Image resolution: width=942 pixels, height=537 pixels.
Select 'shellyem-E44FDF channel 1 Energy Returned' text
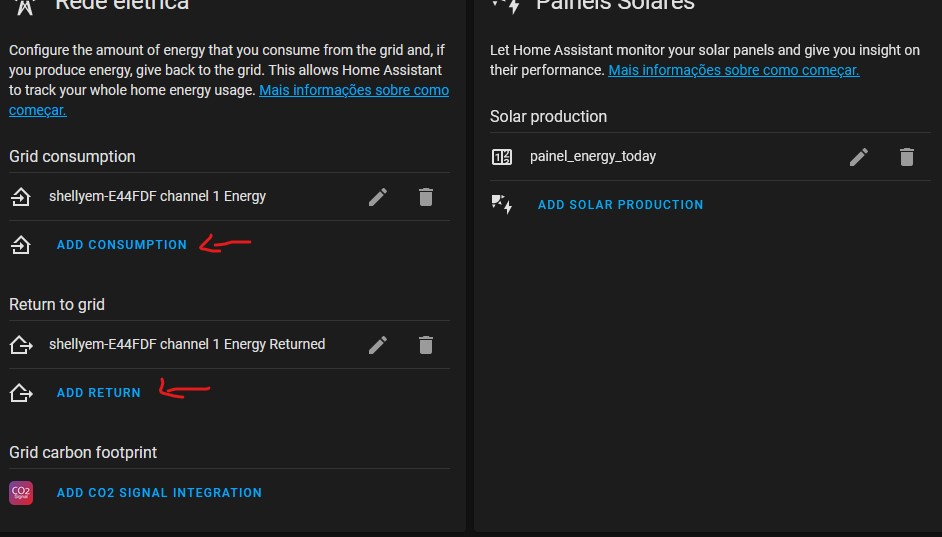coord(187,344)
